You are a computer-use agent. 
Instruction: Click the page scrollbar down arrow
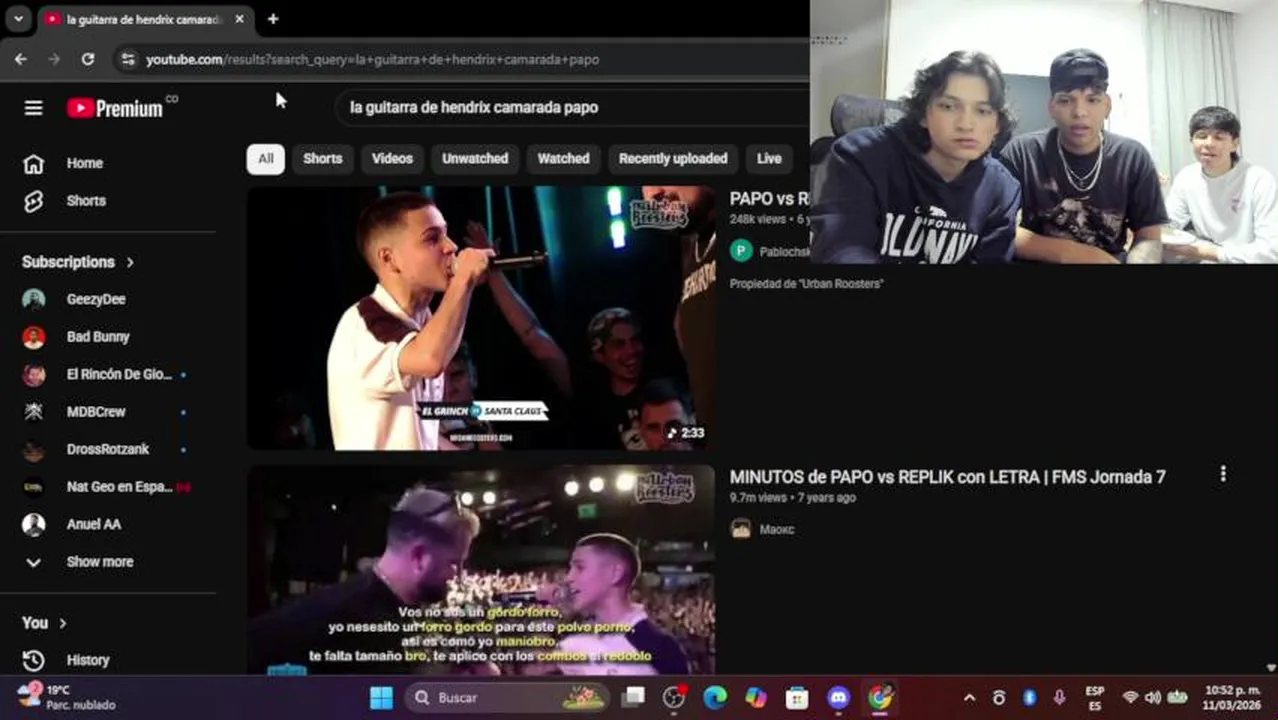pos(1271,668)
